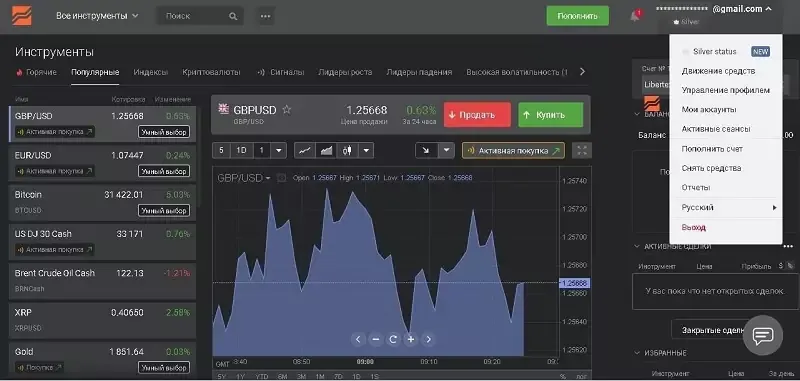The height and width of the screenshot is (381, 800).
Task: Zoom out the chart with minus
Action: point(376,339)
